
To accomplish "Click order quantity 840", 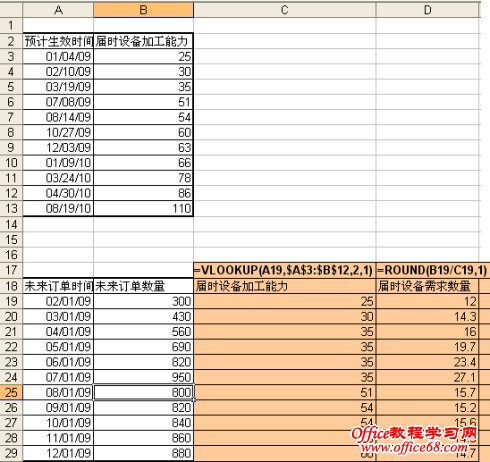I will (x=143, y=423).
